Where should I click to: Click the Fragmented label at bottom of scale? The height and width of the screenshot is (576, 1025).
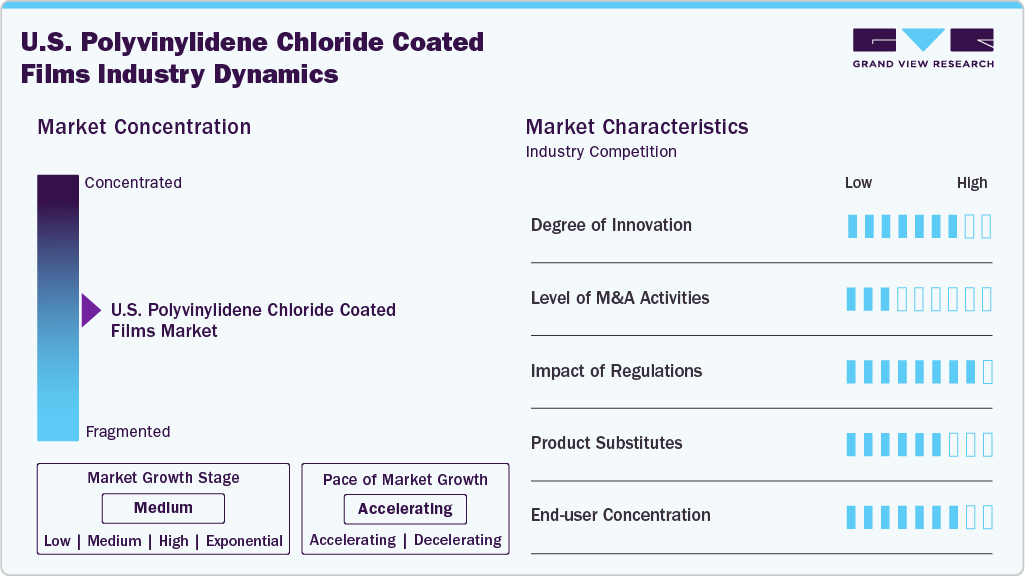tap(128, 432)
